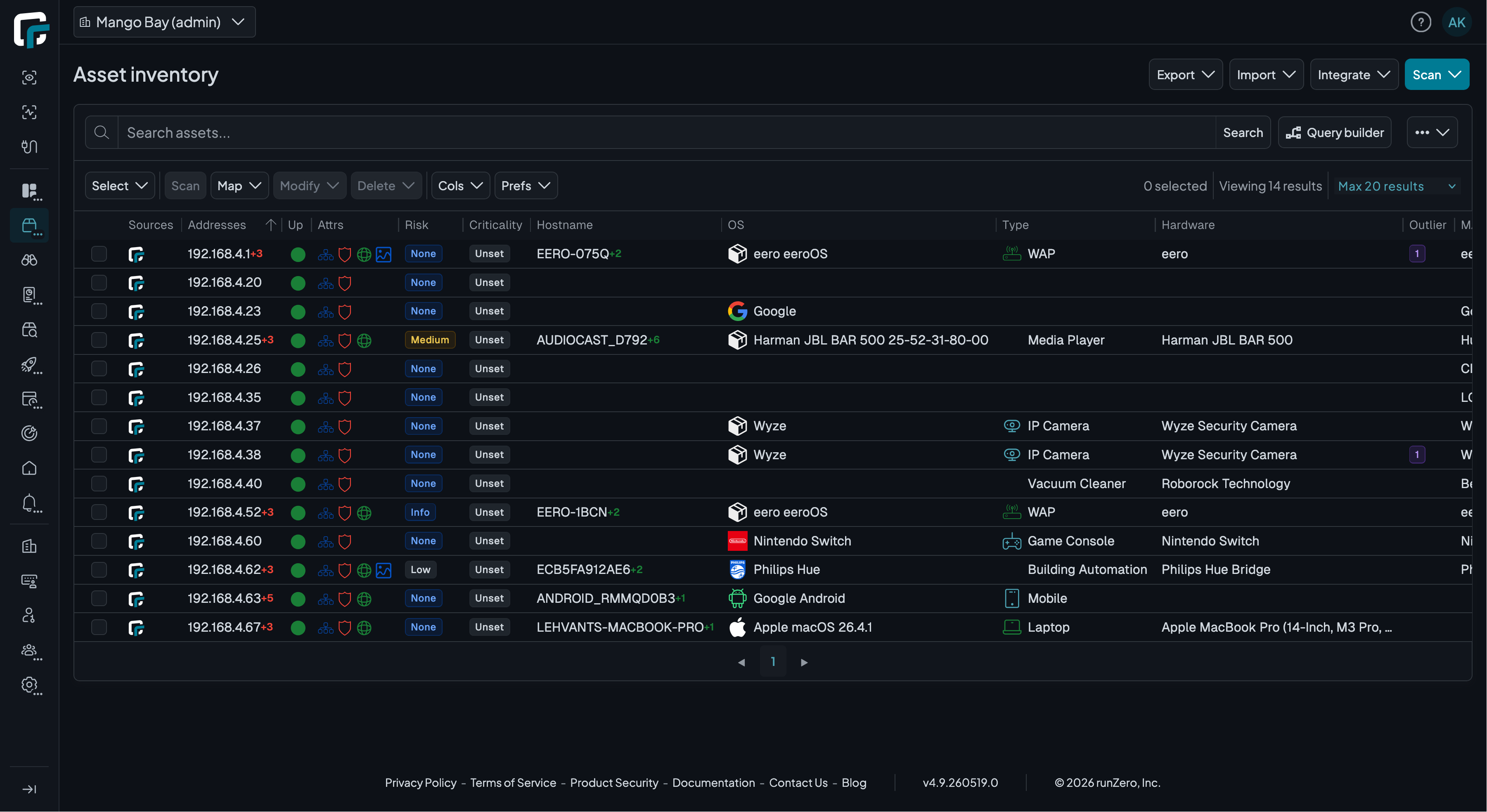Open the organizations building sidebar icon
Screen dimensions: 1487x812
(29, 546)
